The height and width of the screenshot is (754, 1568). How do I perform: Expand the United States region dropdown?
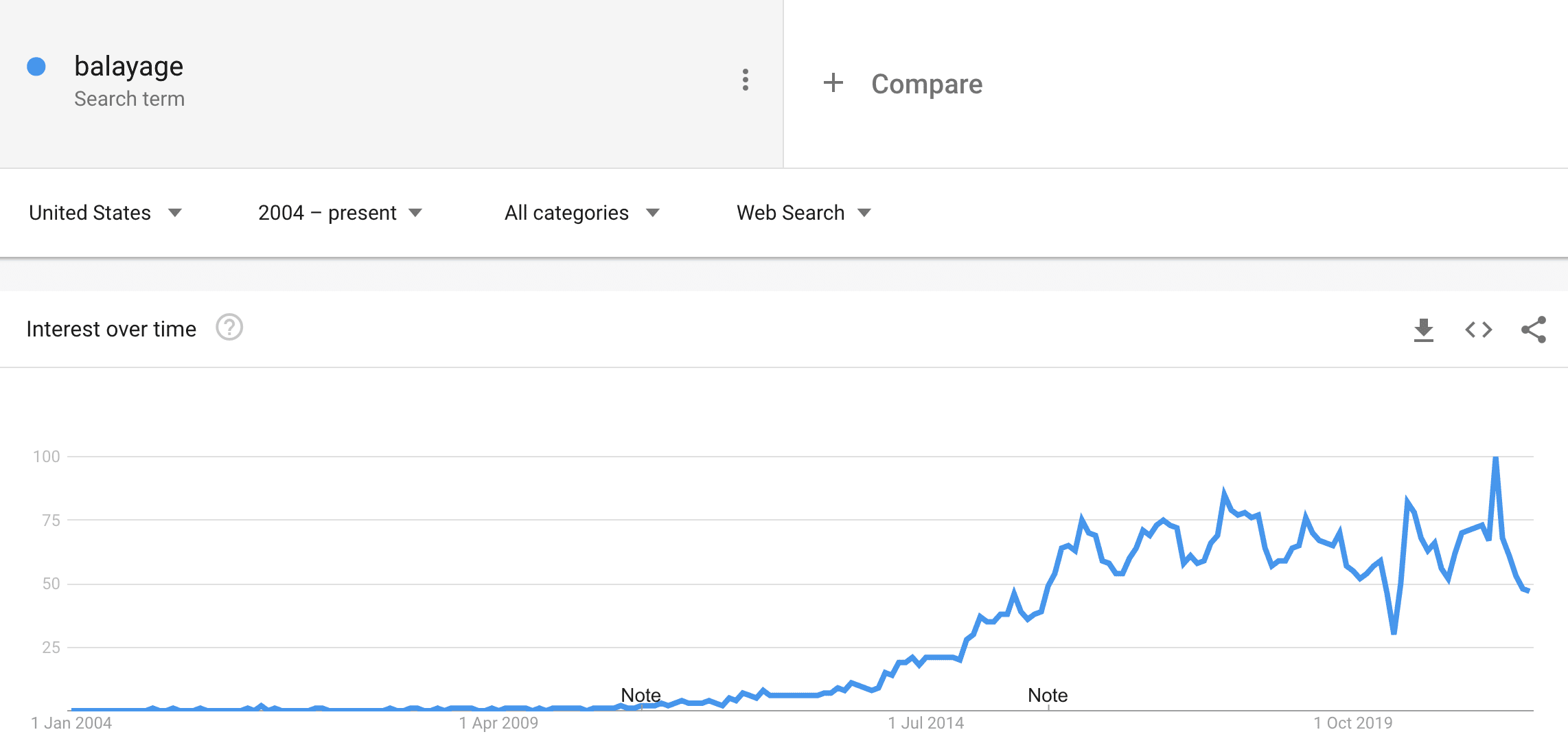[105, 213]
